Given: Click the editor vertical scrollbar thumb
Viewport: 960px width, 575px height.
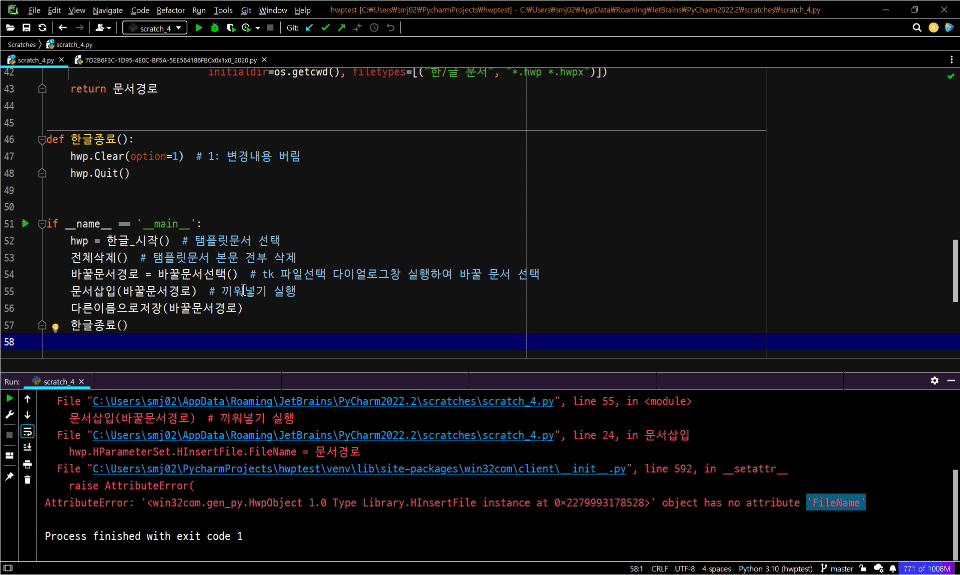Looking at the screenshot, I should click(955, 271).
